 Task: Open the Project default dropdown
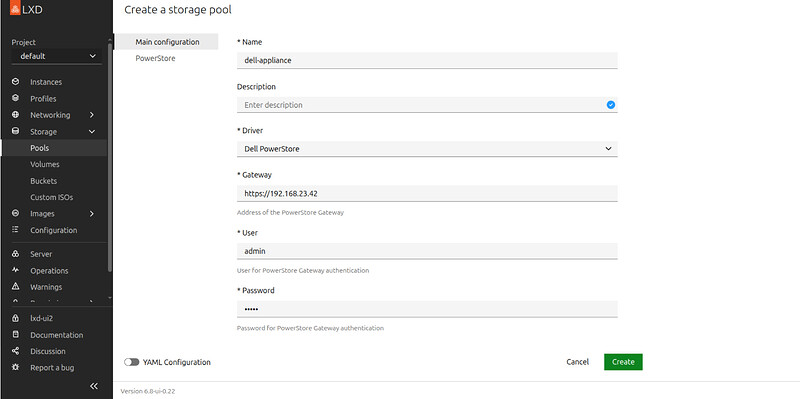pos(56,56)
